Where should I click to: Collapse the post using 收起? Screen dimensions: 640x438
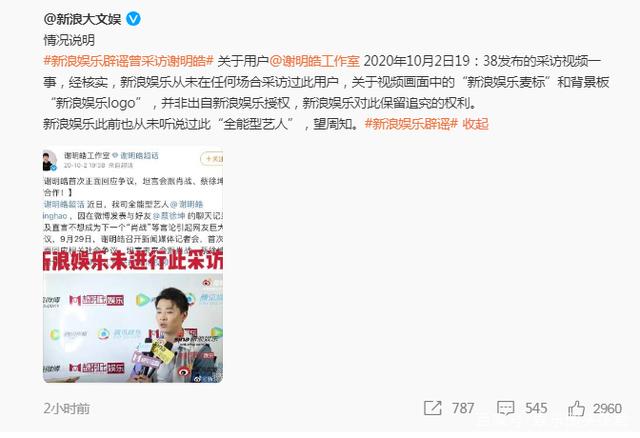475,124
